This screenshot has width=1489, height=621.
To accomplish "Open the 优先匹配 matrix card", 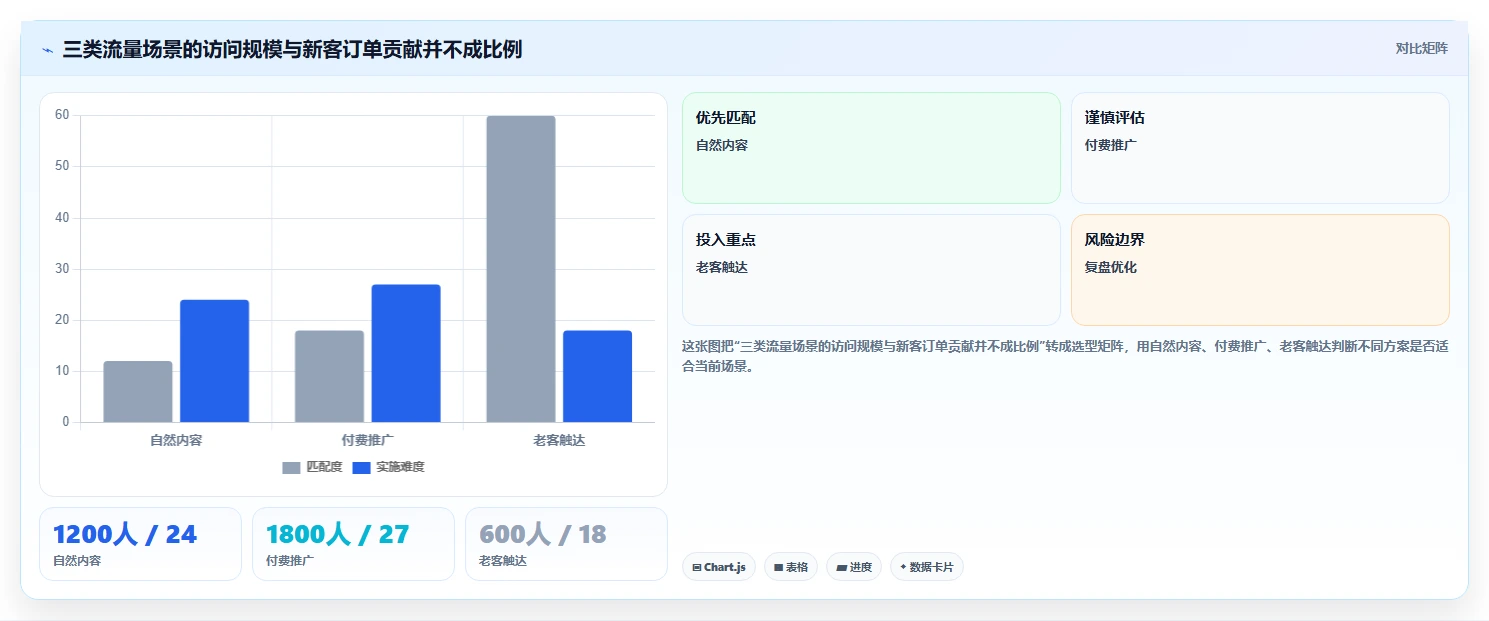I will [871, 148].
